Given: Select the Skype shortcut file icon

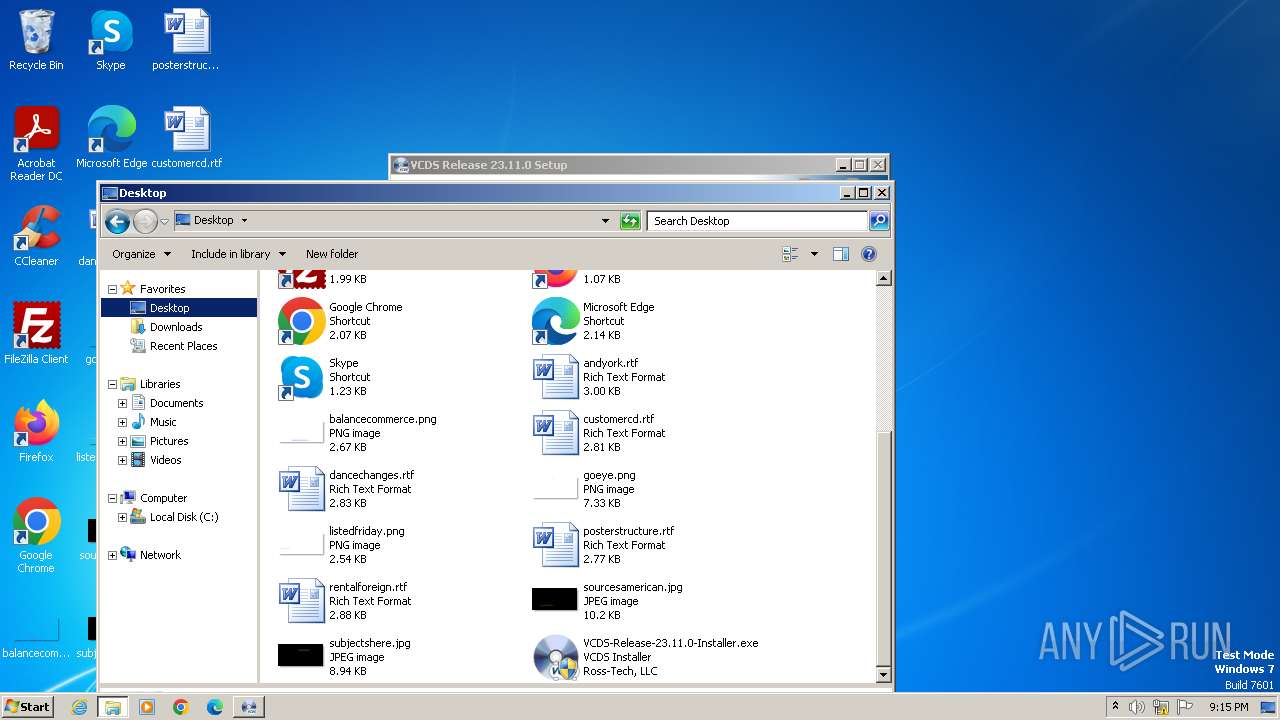Looking at the screenshot, I should [x=301, y=377].
